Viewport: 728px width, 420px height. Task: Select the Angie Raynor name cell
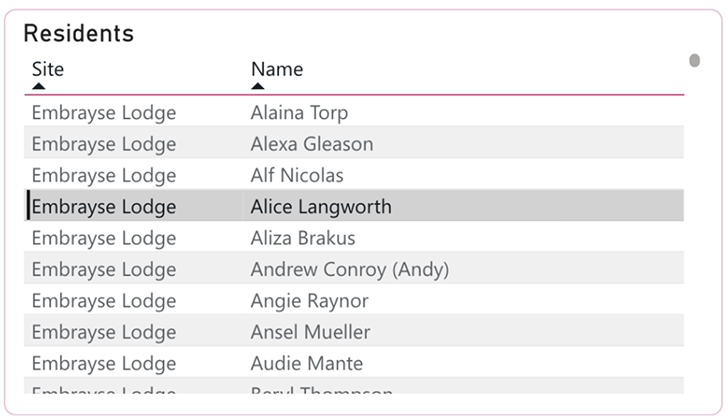click(x=309, y=301)
